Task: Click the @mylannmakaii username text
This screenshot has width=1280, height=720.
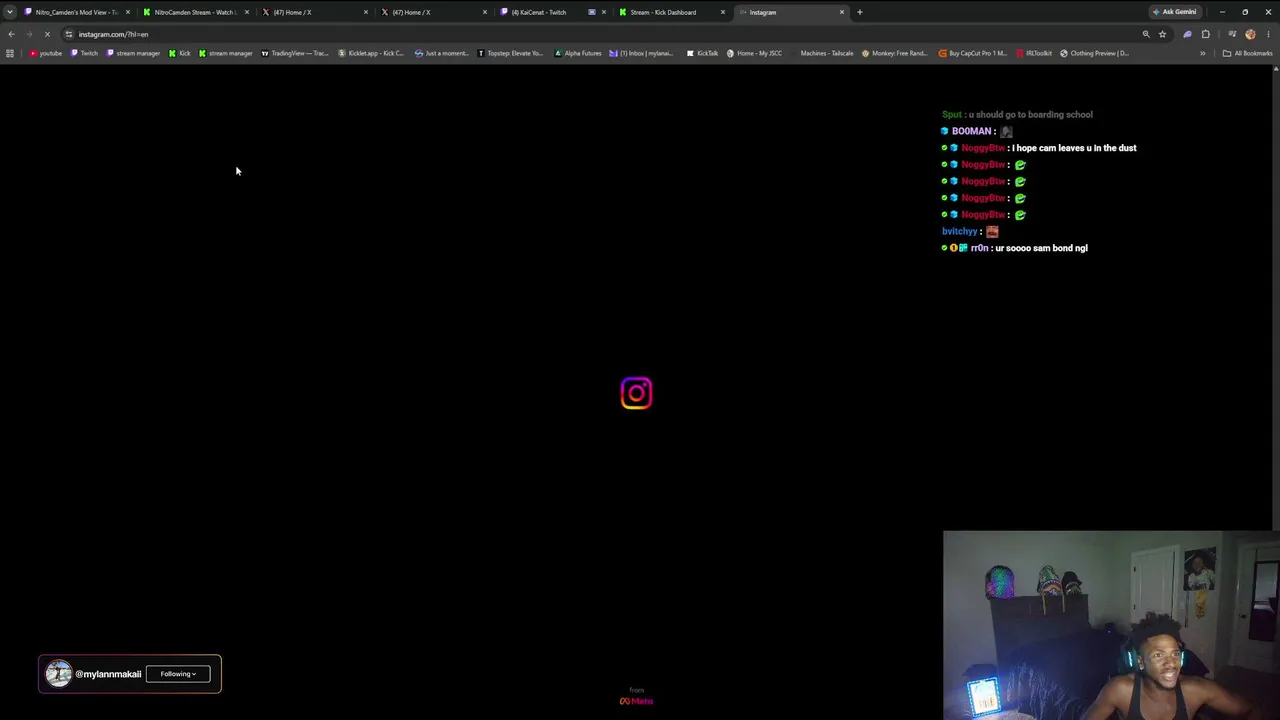Action: click(x=108, y=674)
